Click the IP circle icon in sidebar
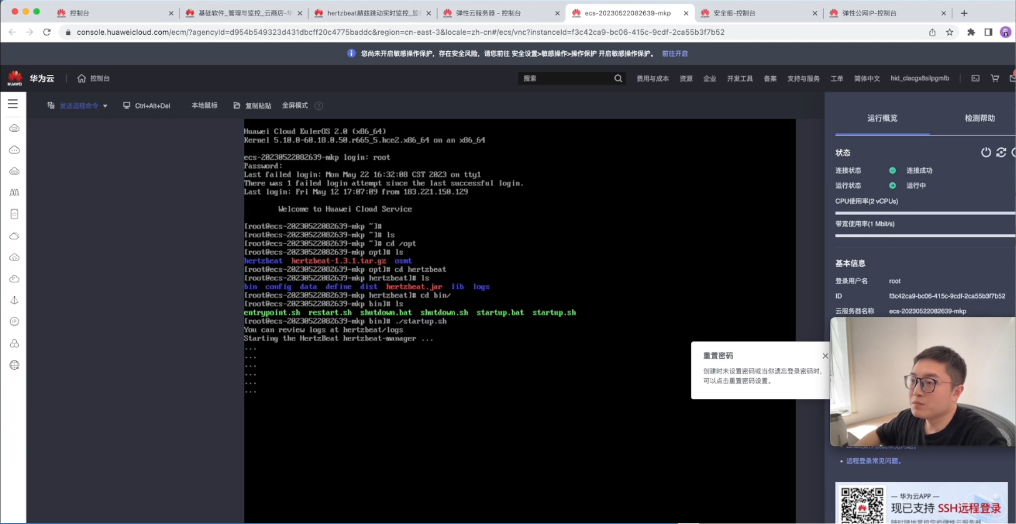 point(14,321)
